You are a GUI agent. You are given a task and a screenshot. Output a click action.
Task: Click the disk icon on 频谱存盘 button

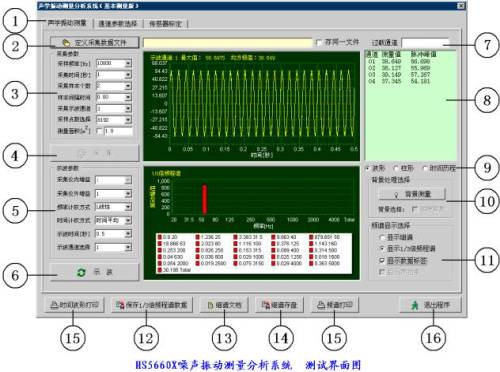click(x=266, y=305)
